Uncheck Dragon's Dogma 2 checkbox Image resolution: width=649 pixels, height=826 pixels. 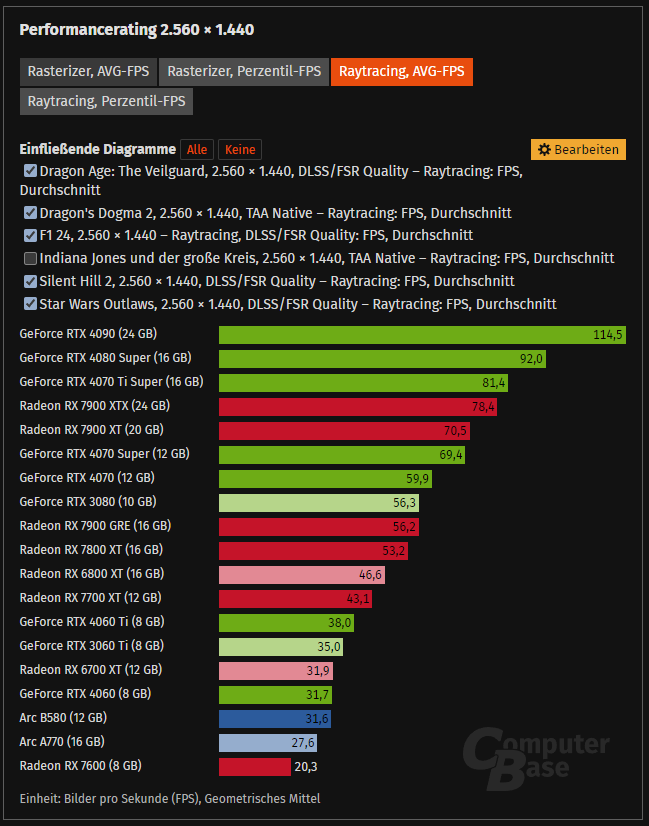[x=30, y=213]
